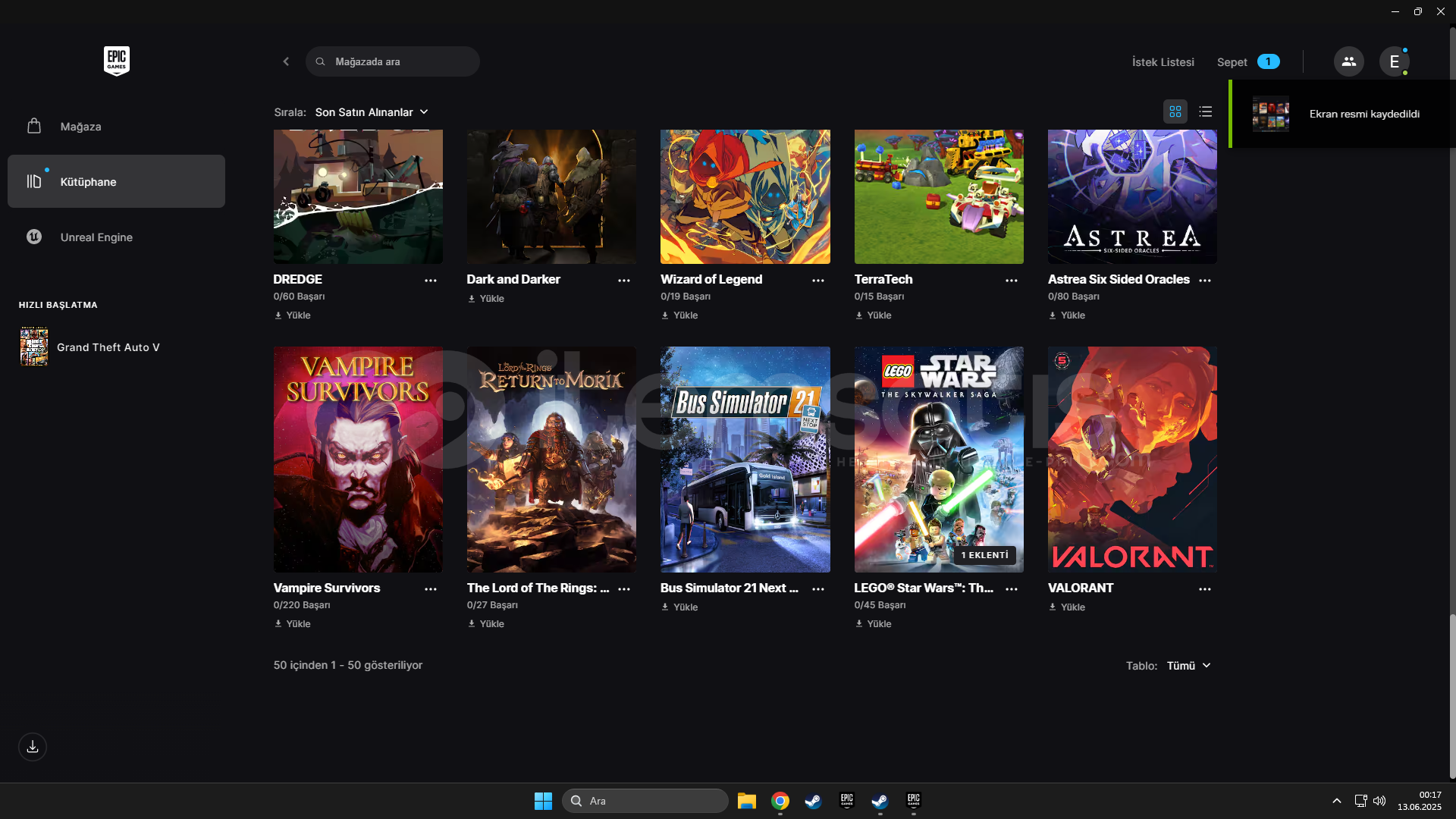Screen dimensions: 1456x819
Task: Show hidden system tray icons
Action: (x=1337, y=801)
